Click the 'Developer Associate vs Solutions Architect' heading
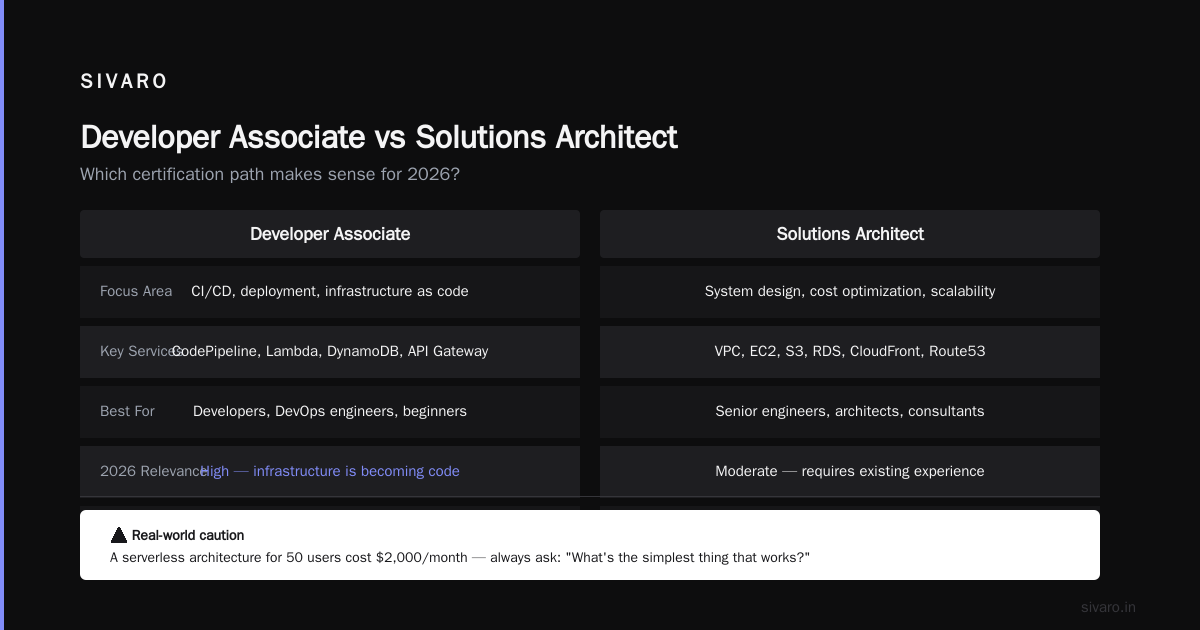 point(379,137)
